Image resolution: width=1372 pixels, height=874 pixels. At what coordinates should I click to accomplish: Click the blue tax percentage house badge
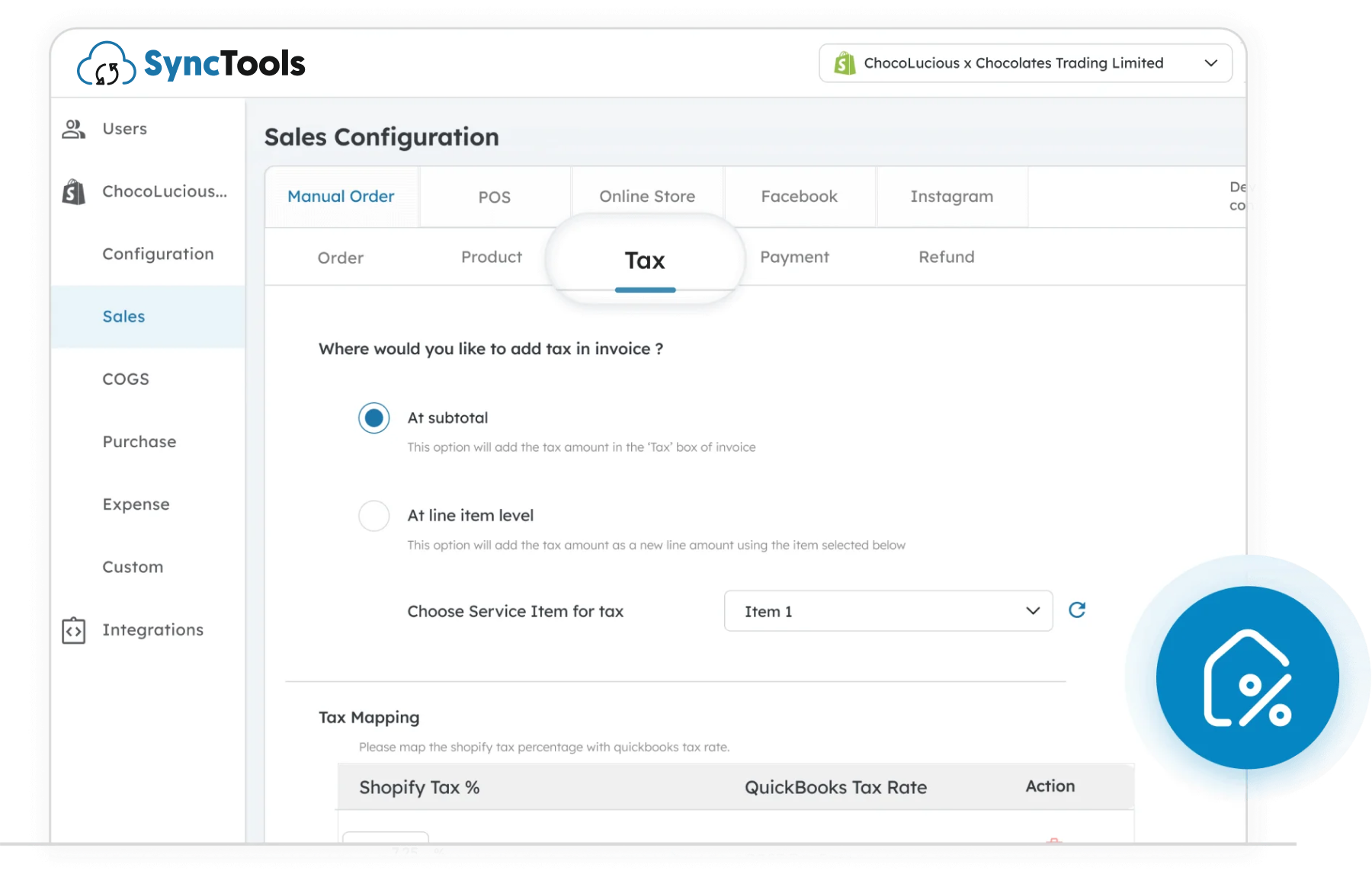click(1247, 677)
